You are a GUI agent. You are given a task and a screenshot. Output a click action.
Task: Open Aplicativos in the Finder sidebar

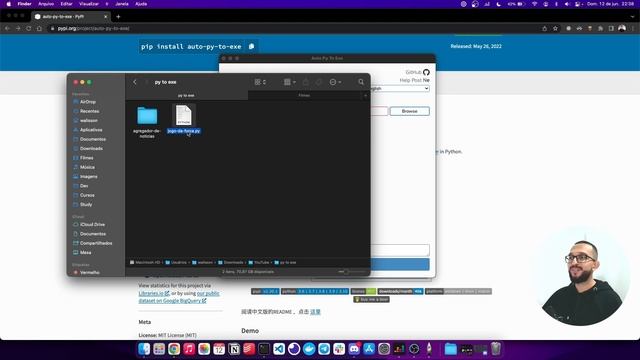coord(91,130)
